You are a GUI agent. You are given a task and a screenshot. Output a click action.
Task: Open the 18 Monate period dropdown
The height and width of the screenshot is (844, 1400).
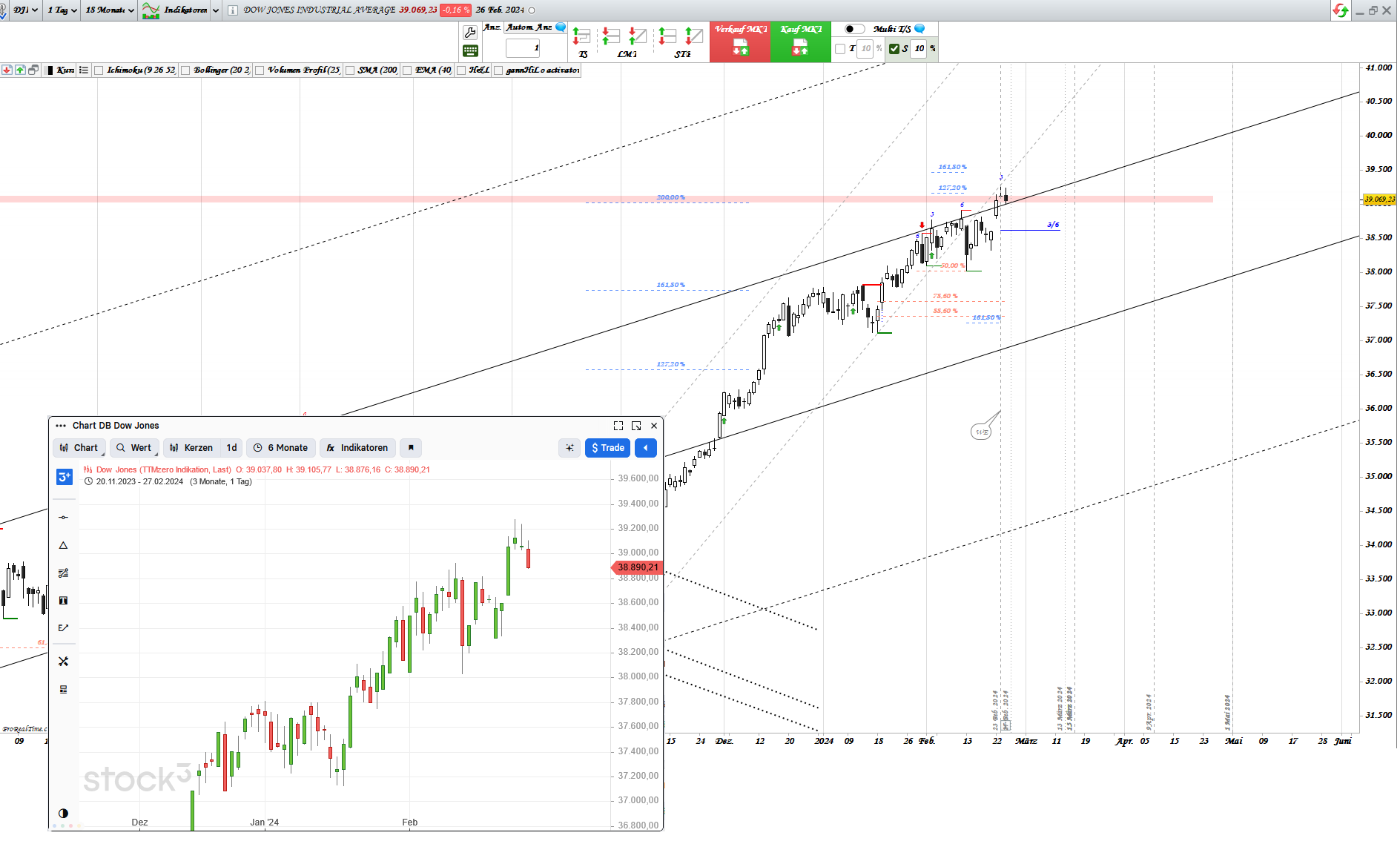point(110,10)
